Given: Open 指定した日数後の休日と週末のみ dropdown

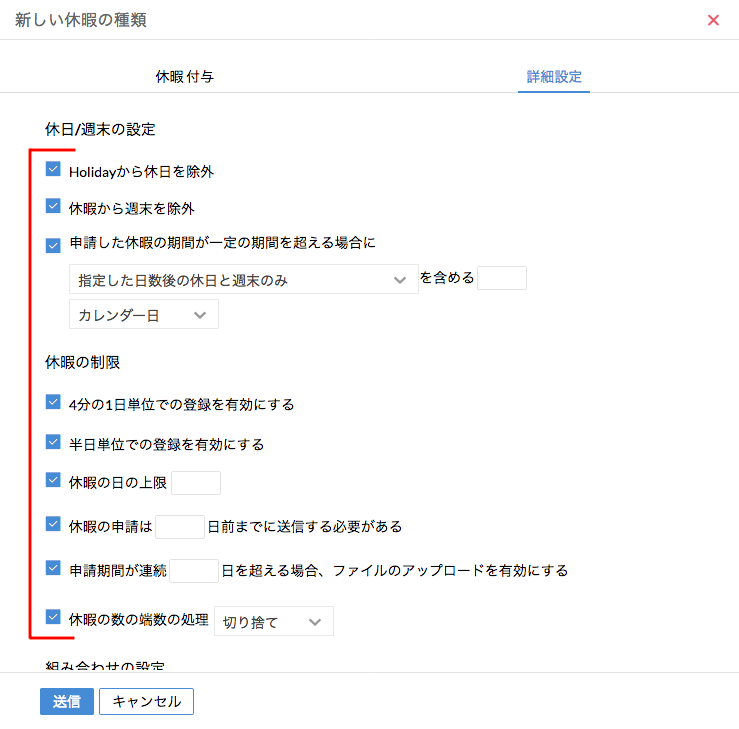Looking at the screenshot, I should click(243, 279).
